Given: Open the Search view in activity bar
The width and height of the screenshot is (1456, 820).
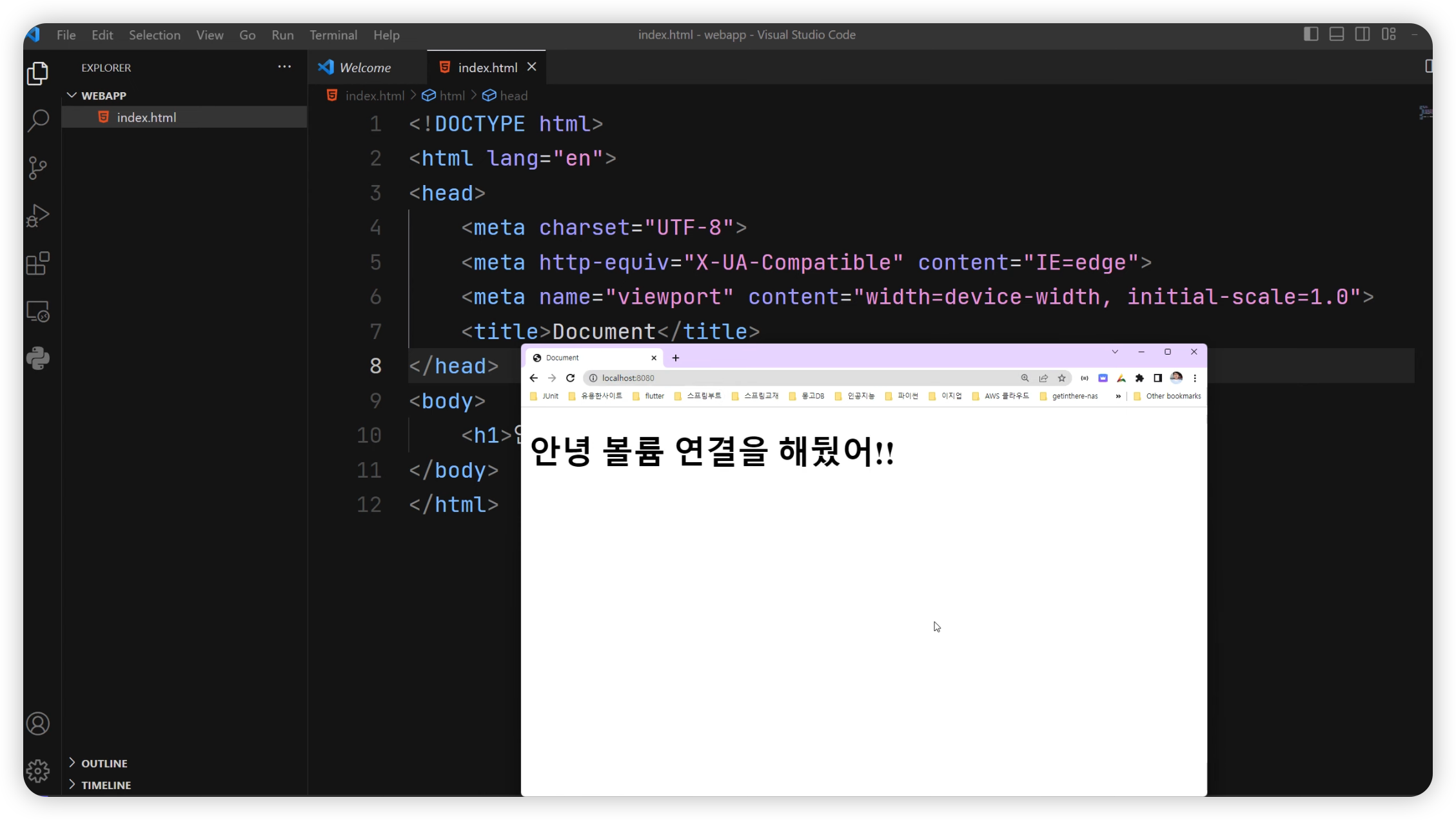Looking at the screenshot, I should (x=38, y=121).
